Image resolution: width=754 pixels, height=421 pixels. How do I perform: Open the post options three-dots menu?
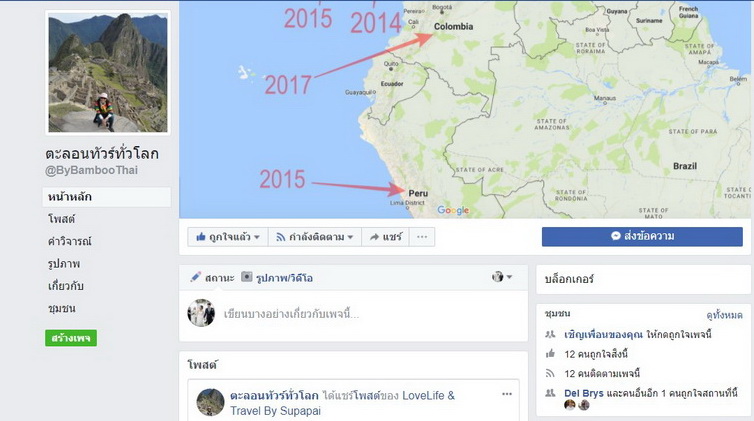507,394
